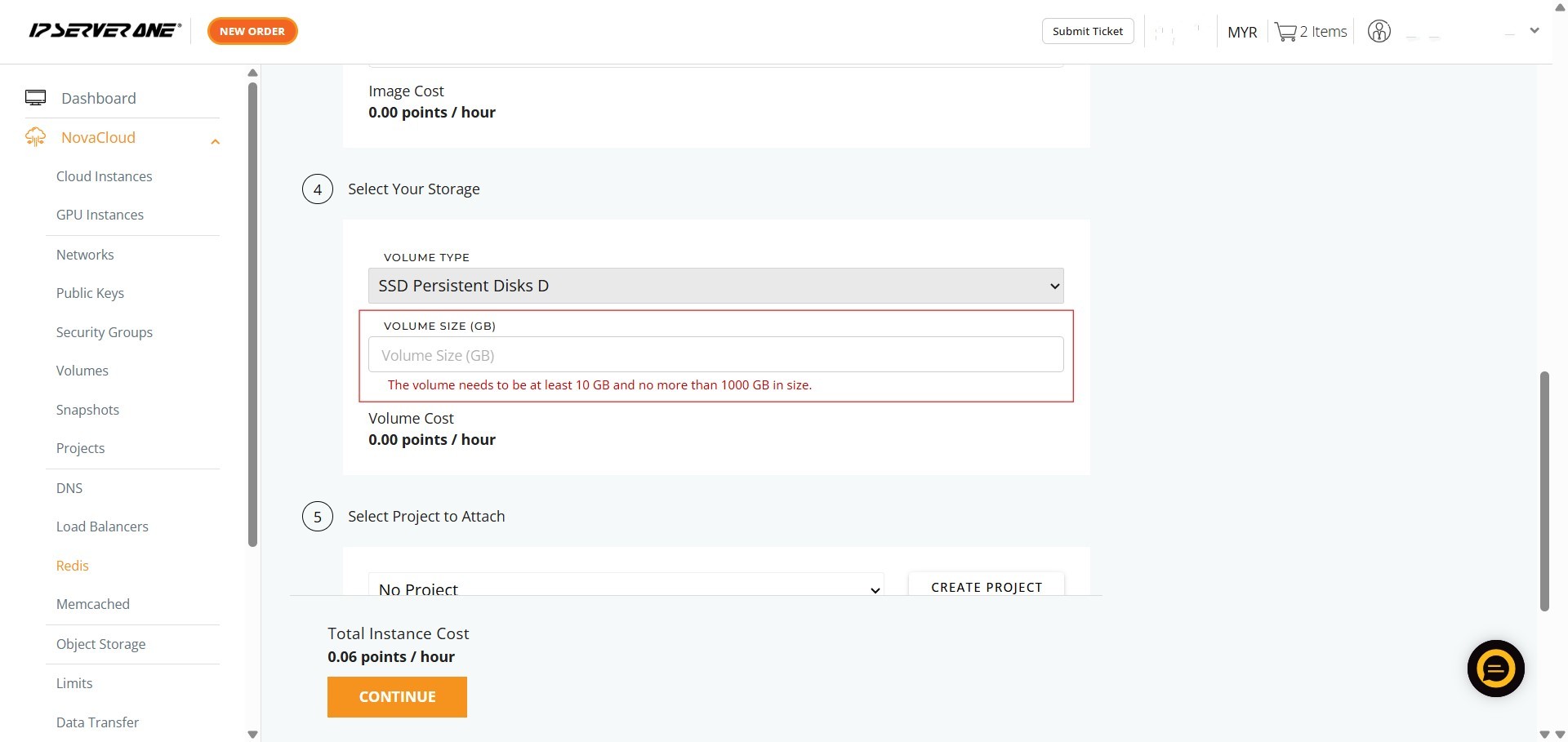Click the New Order button
Image resolution: width=1568 pixels, height=742 pixels.
pos(252,31)
